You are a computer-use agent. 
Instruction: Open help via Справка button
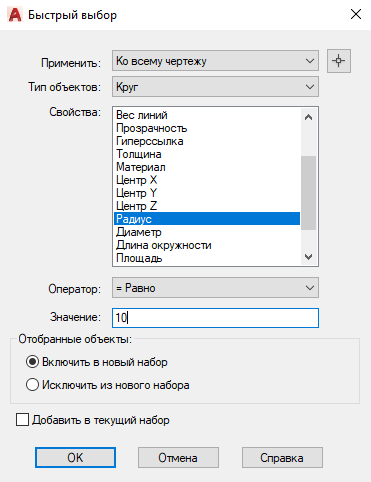282,458
